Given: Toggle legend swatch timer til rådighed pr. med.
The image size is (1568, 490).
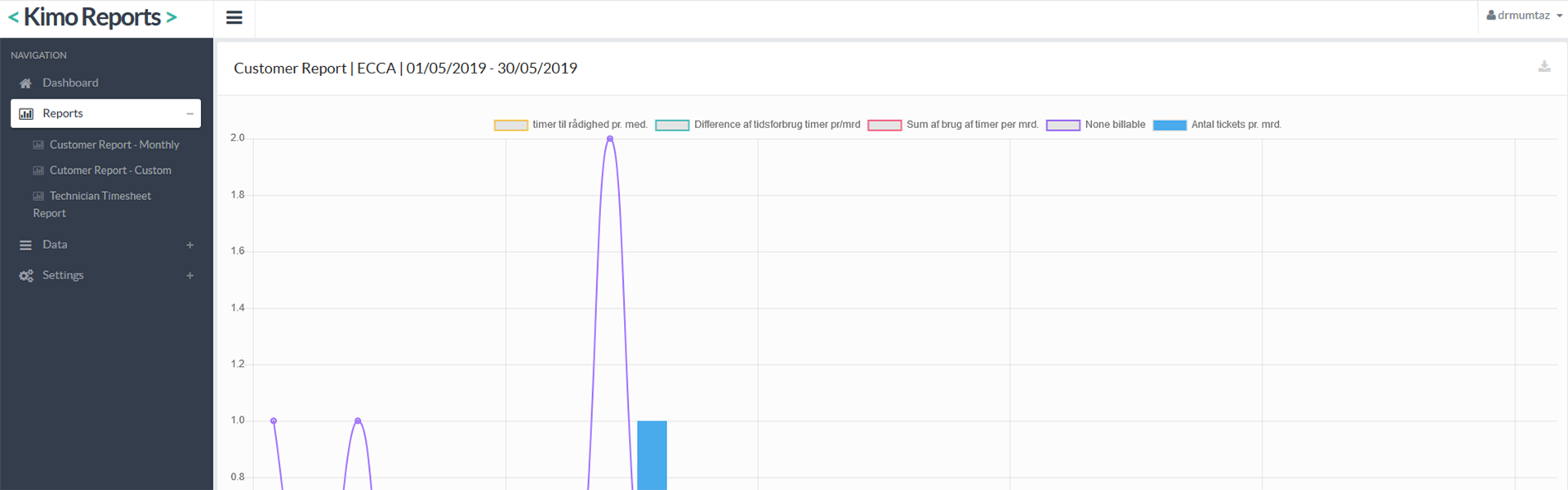Looking at the screenshot, I should tap(511, 125).
